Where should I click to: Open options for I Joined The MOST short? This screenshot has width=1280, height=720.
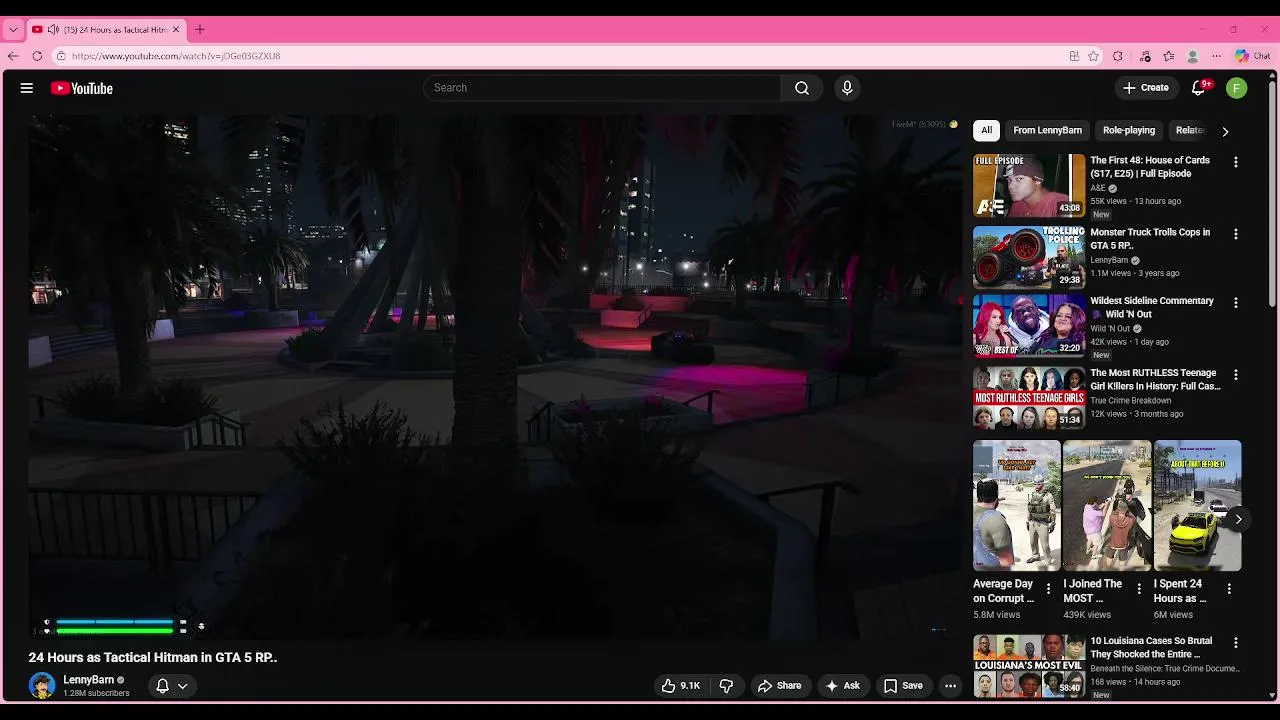tap(1139, 589)
